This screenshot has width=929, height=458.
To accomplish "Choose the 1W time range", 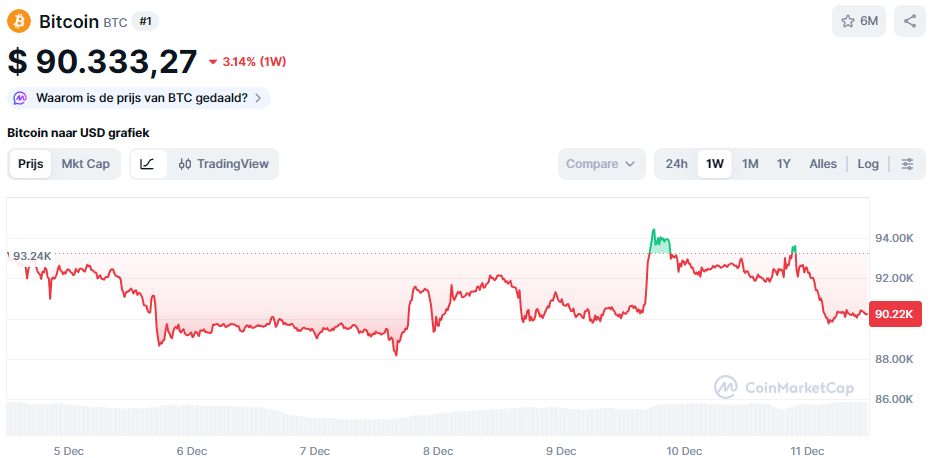I will click(x=715, y=164).
